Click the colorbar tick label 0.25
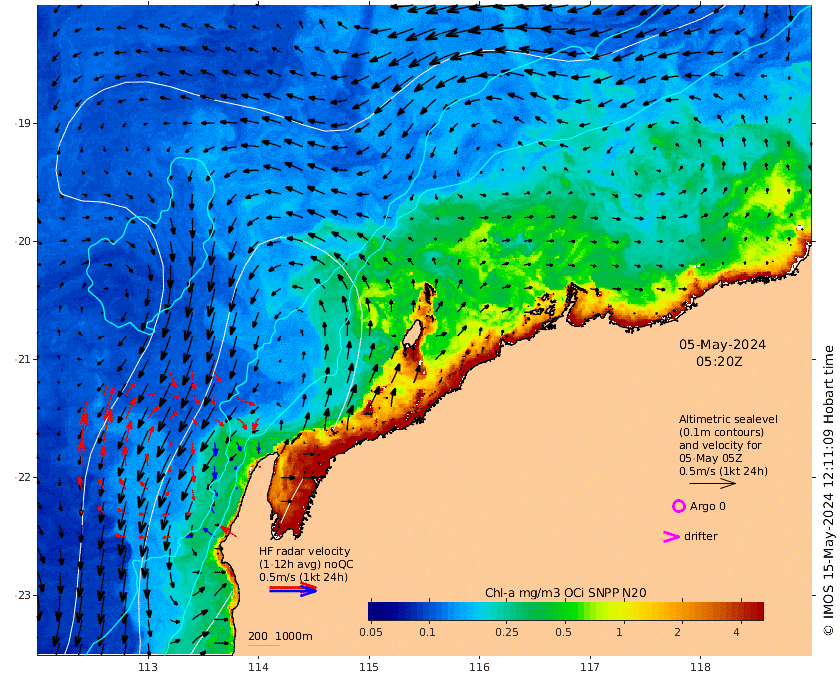 pyautogui.click(x=507, y=632)
